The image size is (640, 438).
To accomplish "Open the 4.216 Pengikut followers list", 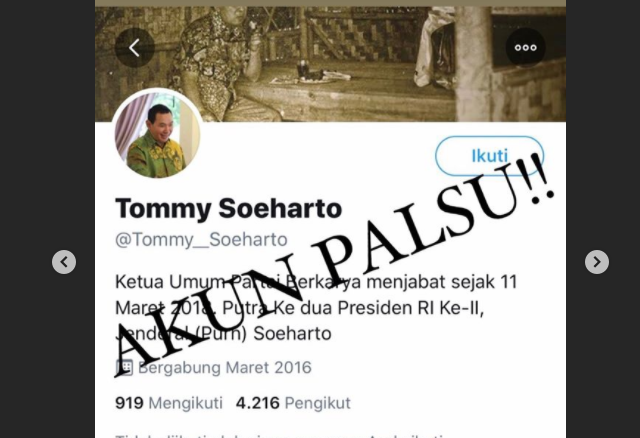I will [293, 403].
